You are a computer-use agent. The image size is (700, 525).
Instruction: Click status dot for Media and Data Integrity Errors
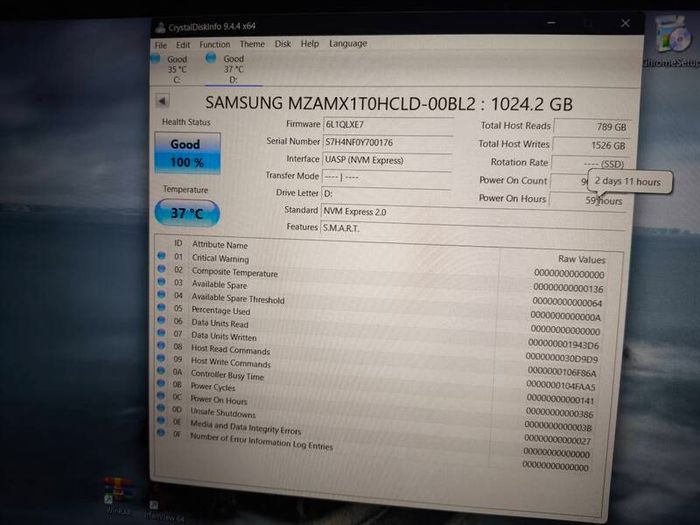pos(161,420)
